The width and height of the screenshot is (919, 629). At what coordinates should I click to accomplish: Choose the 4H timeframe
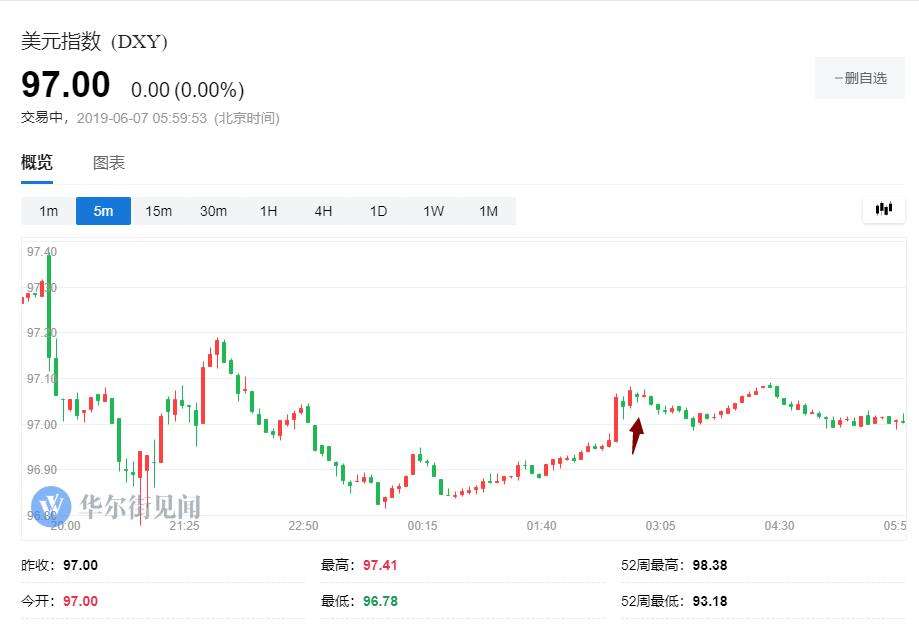click(324, 211)
